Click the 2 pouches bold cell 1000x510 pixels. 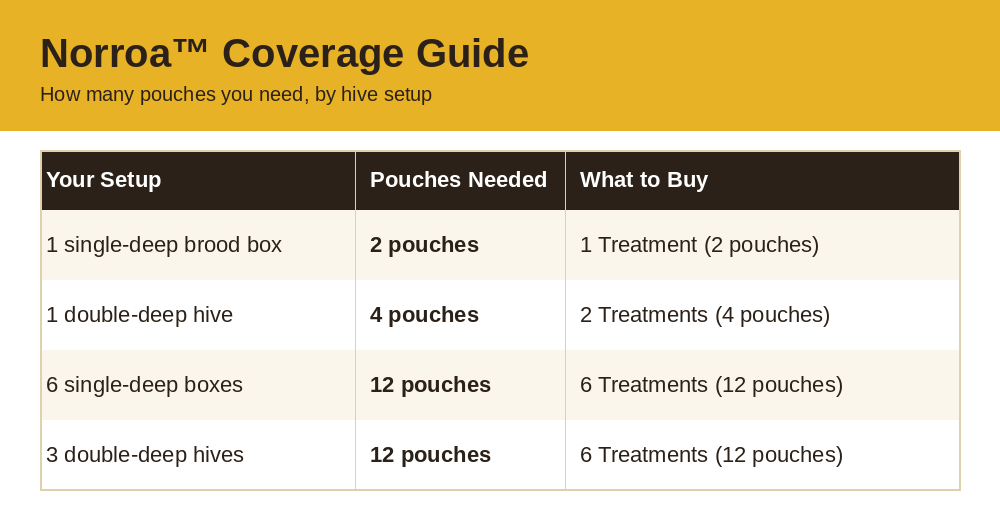(x=460, y=245)
